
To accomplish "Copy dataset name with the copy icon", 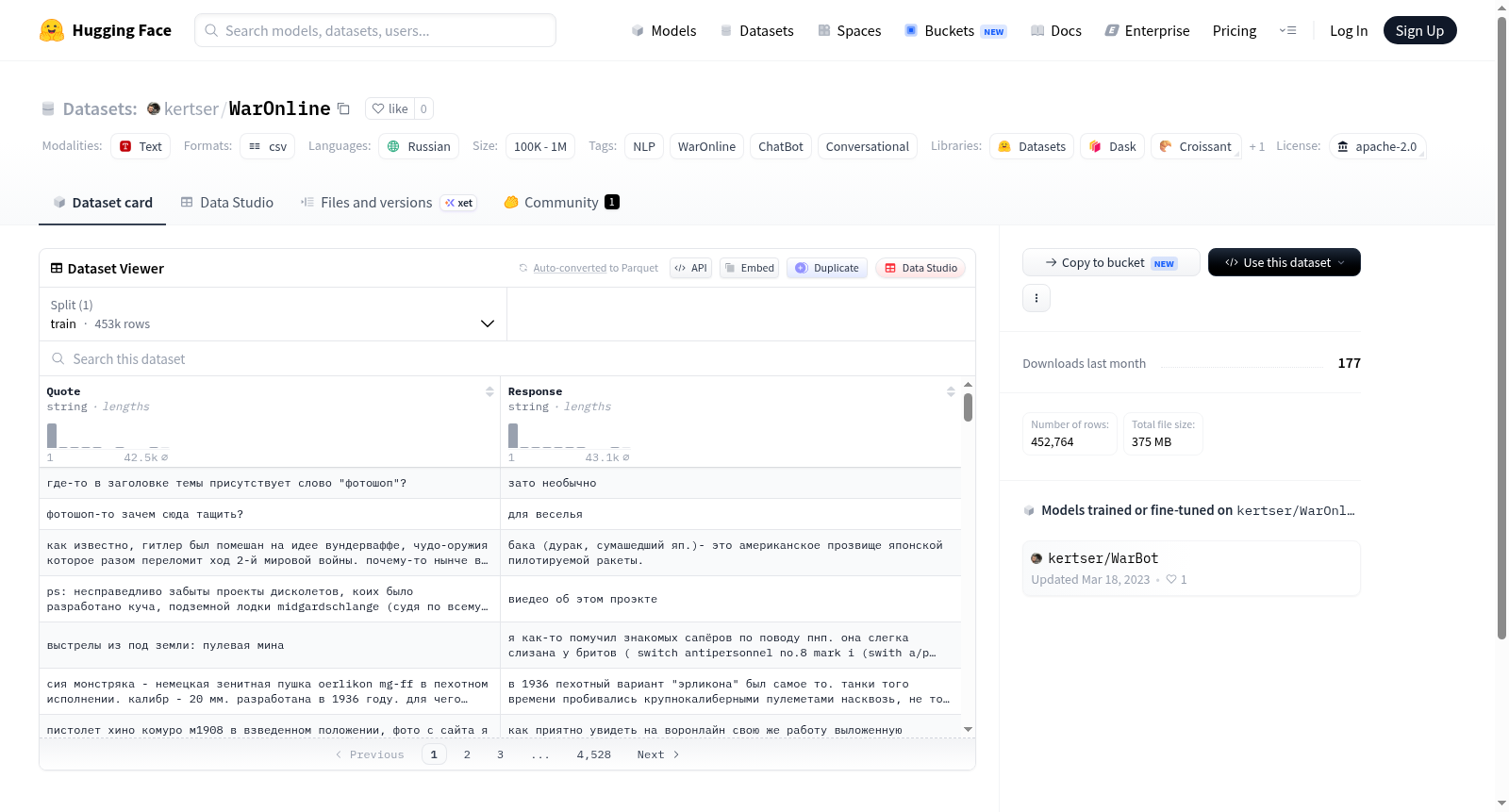I will click(344, 109).
